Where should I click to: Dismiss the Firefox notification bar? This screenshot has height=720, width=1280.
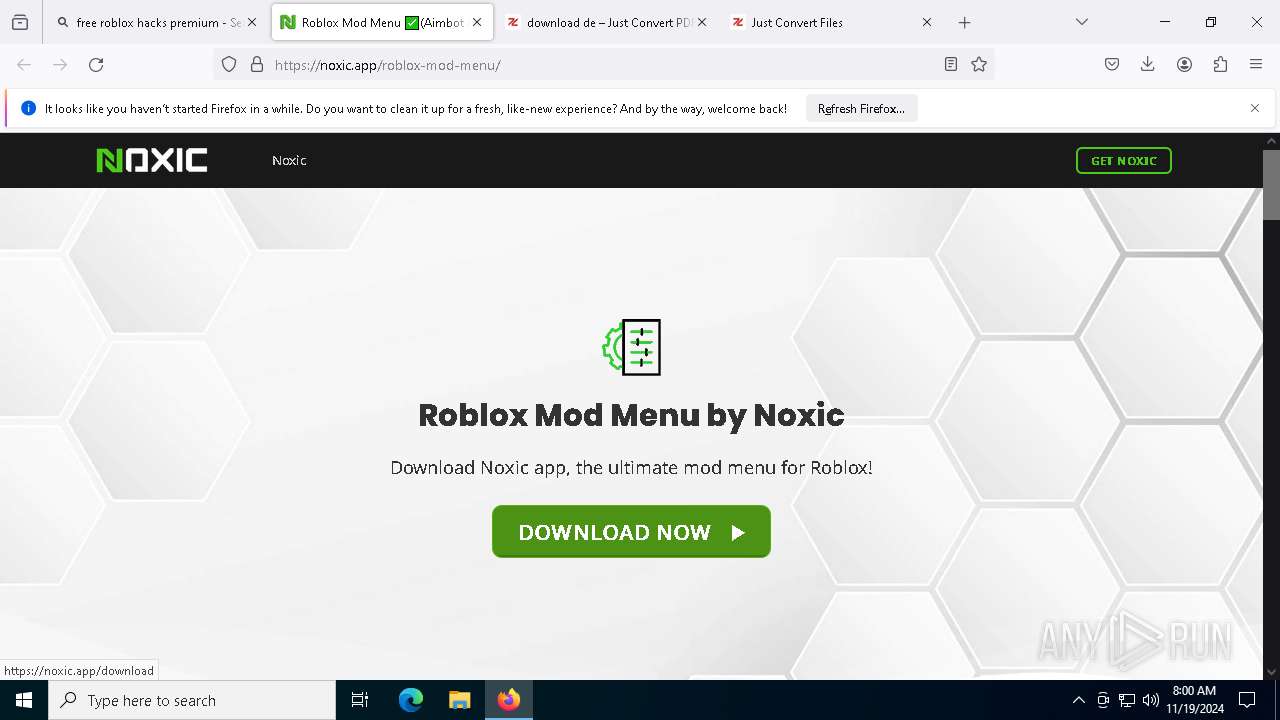coord(1255,108)
